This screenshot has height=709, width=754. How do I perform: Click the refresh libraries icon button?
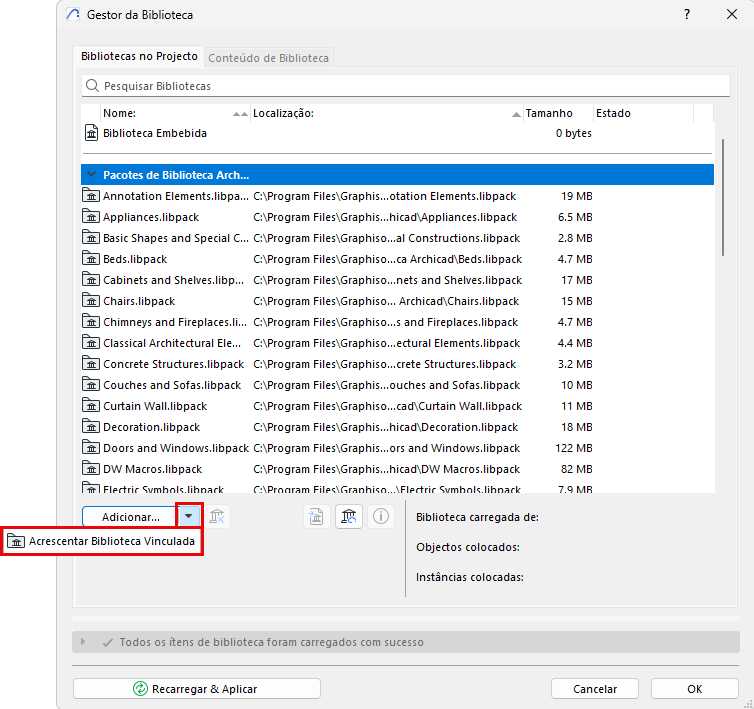(349, 517)
